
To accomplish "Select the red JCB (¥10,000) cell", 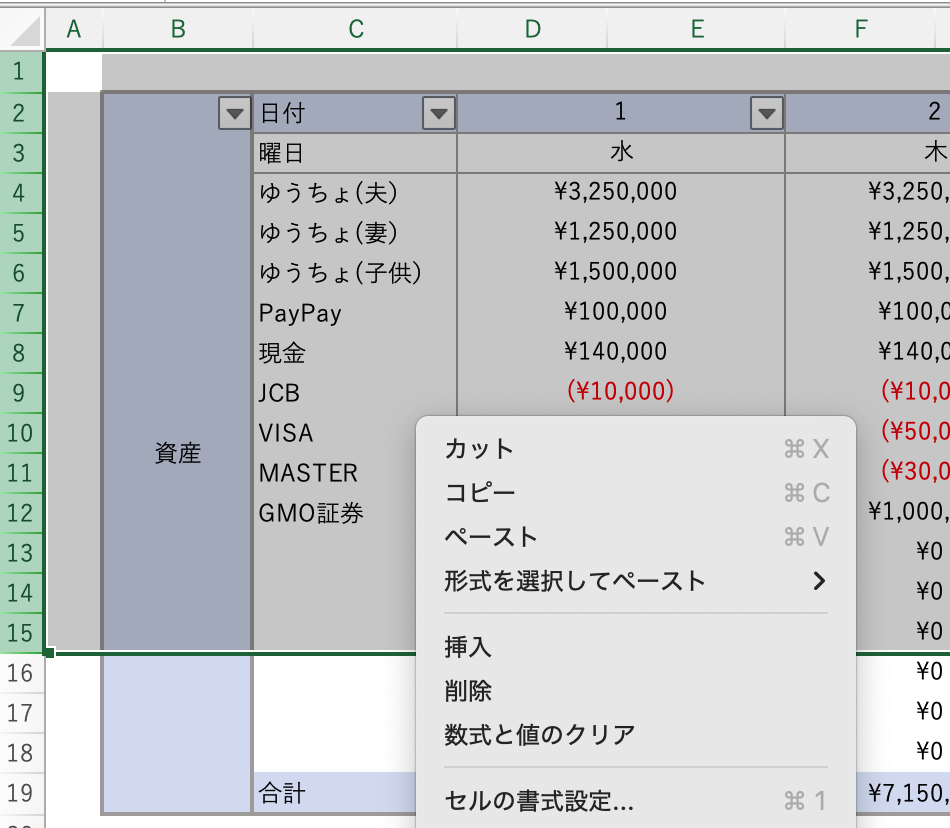I will coord(620,391).
